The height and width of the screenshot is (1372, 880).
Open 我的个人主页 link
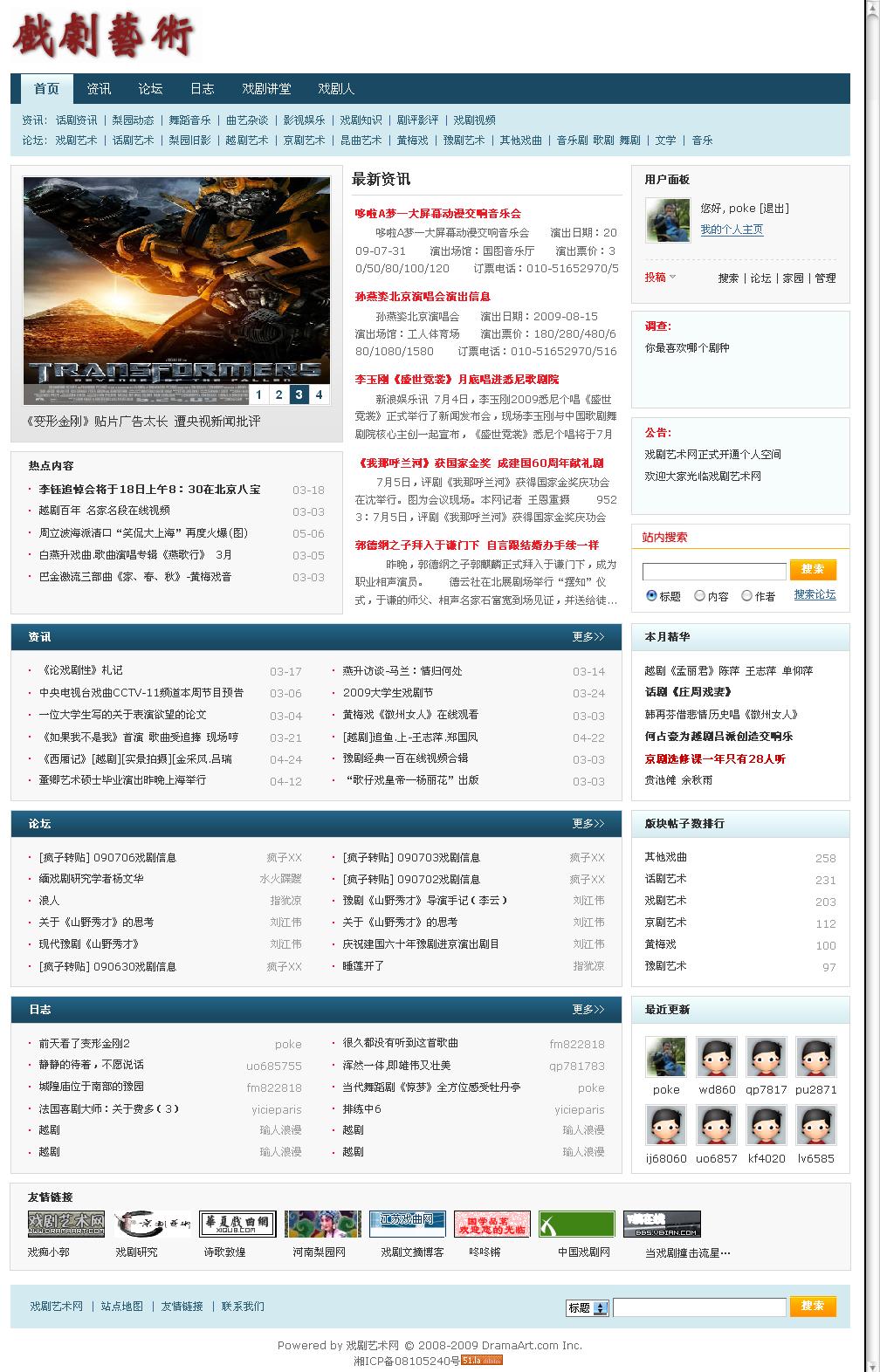click(x=732, y=230)
